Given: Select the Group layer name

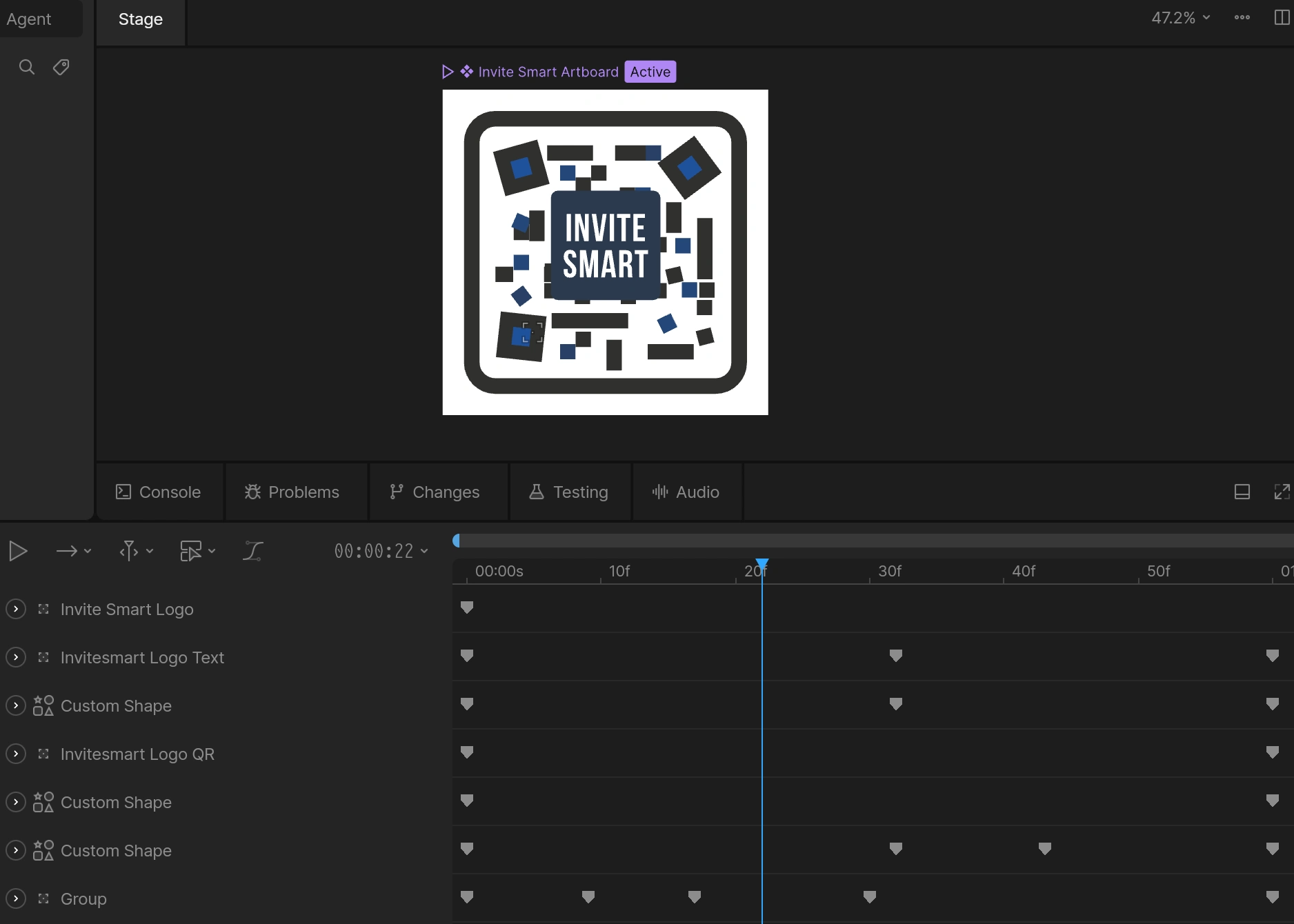Looking at the screenshot, I should [83, 899].
